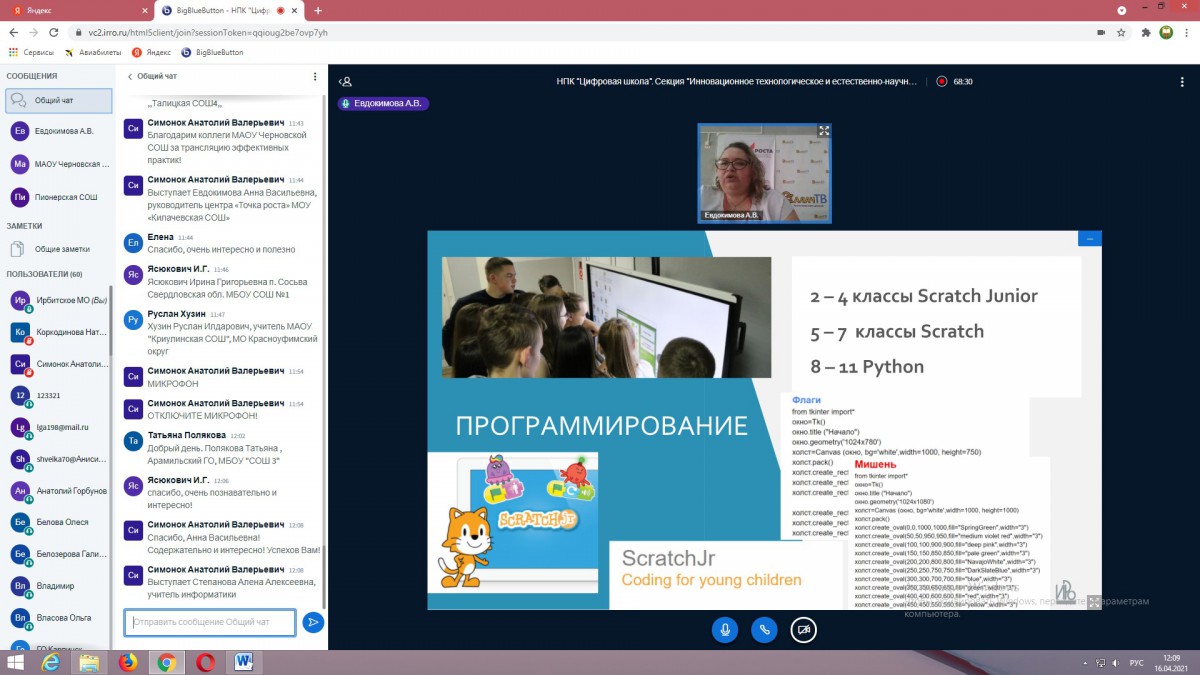Select user Белова Олеся avatar
This screenshot has width=1200, height=675.
point(20,522)
